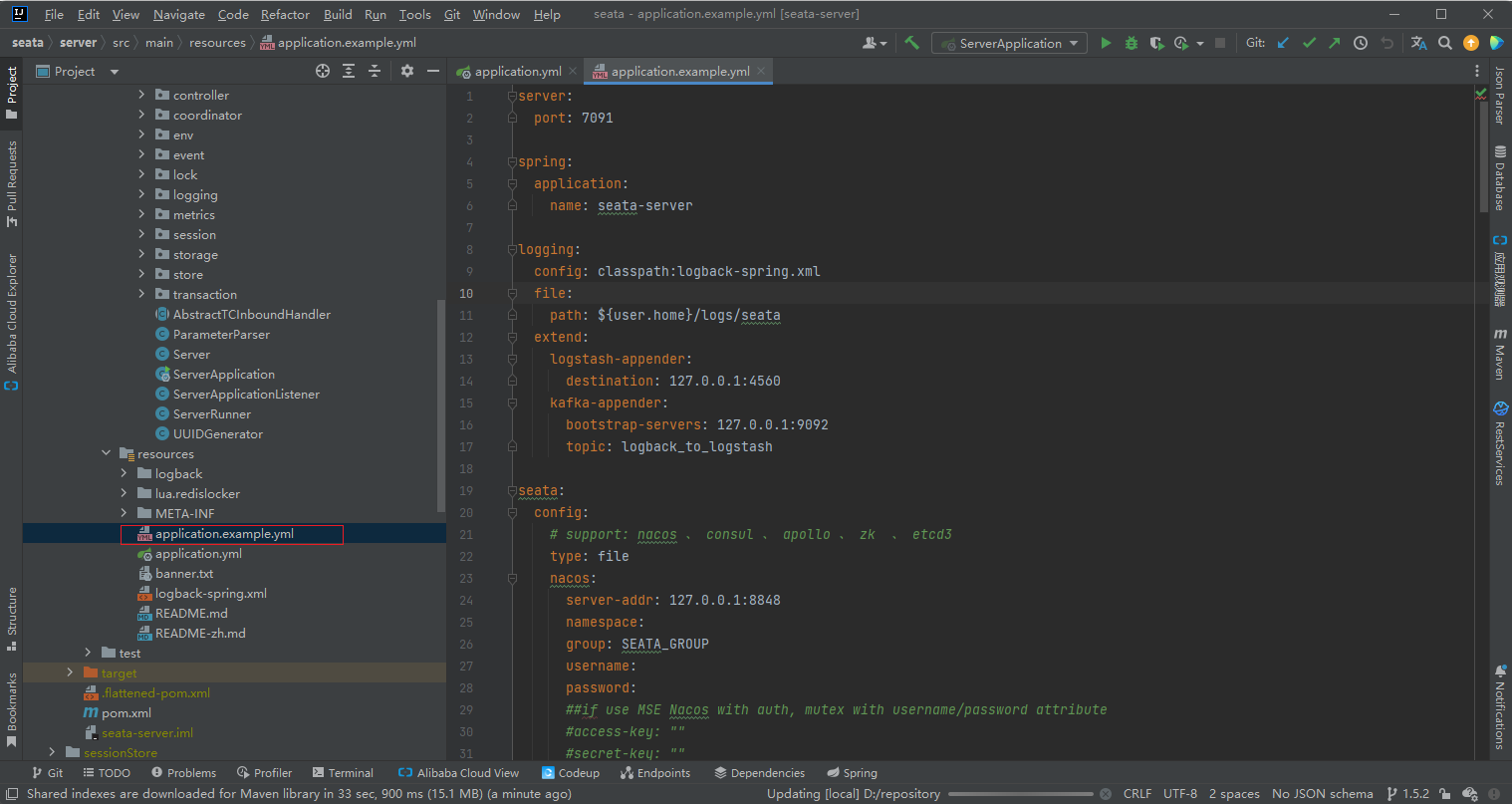Click the repository update progress bar
1512x804 pixels.
(x=1020, y=794)
